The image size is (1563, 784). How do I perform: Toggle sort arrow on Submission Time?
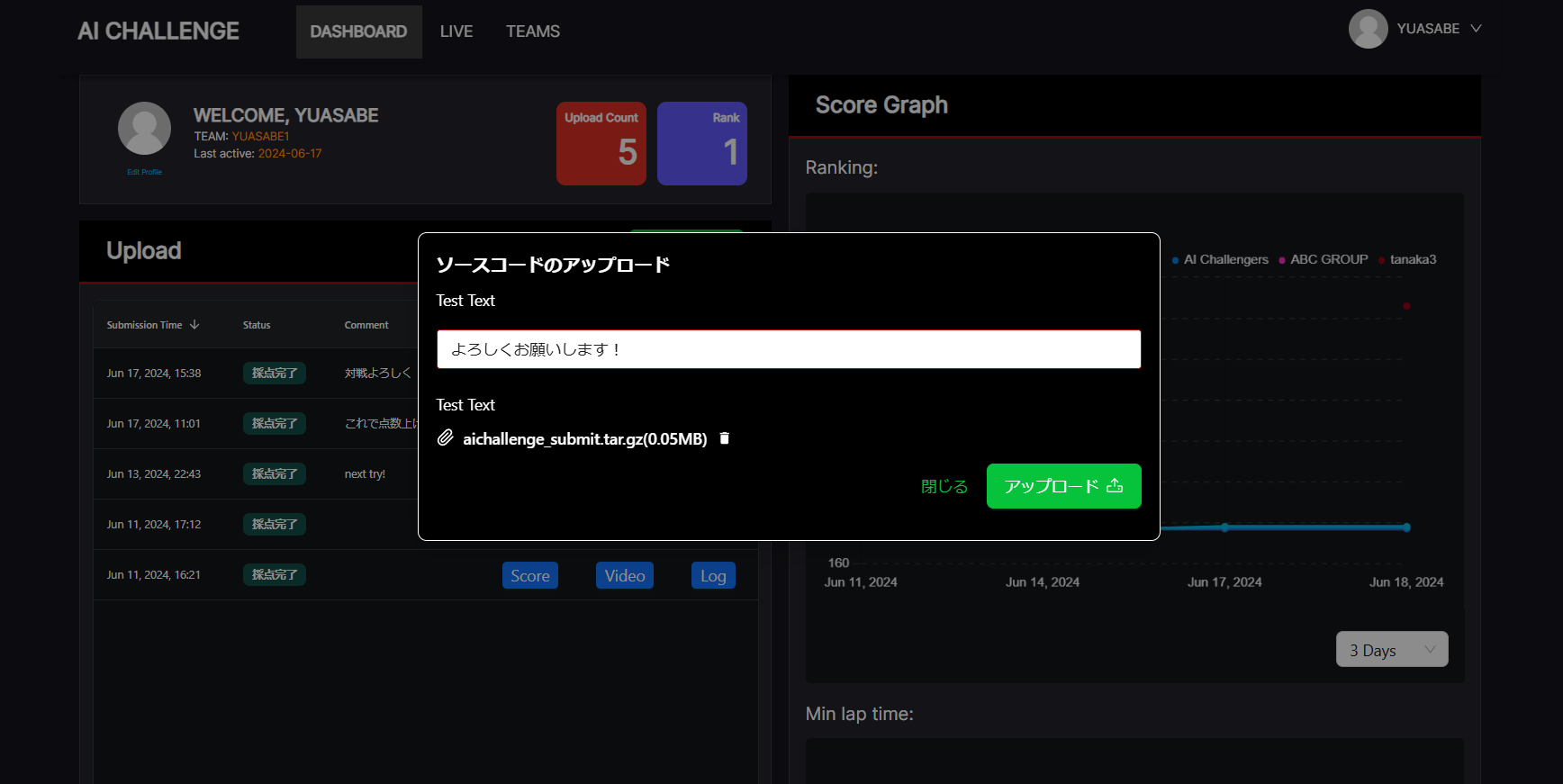tap(194, 325)
